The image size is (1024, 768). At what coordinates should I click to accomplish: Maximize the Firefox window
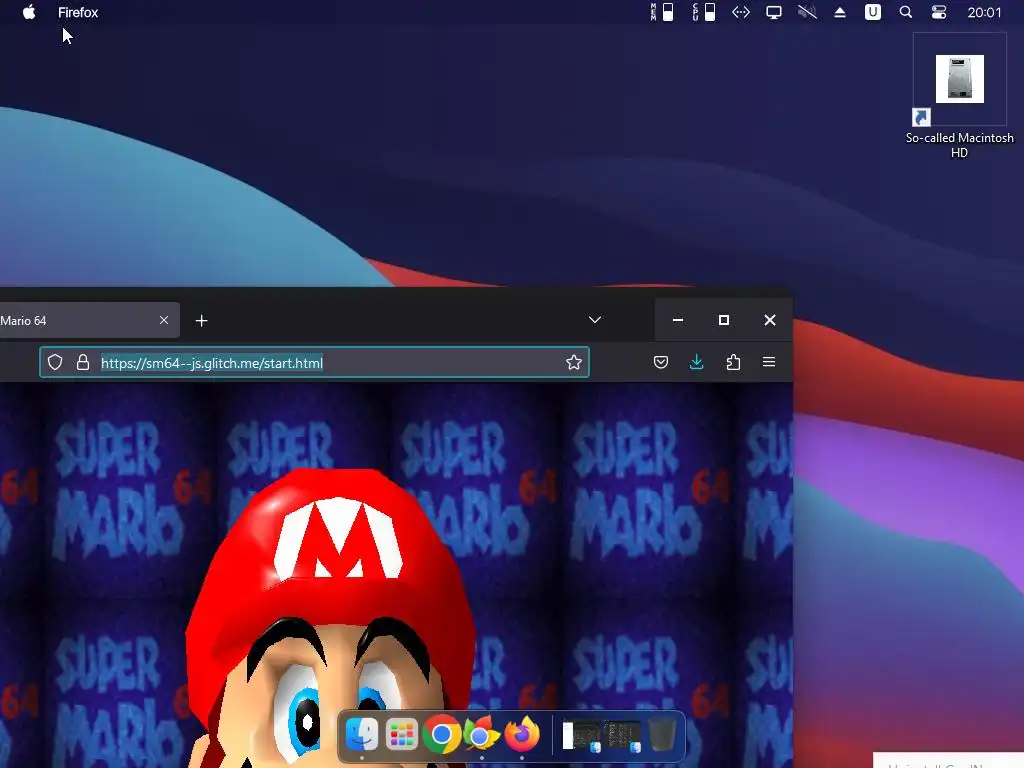pyautogui.click(x=724, y=320)
